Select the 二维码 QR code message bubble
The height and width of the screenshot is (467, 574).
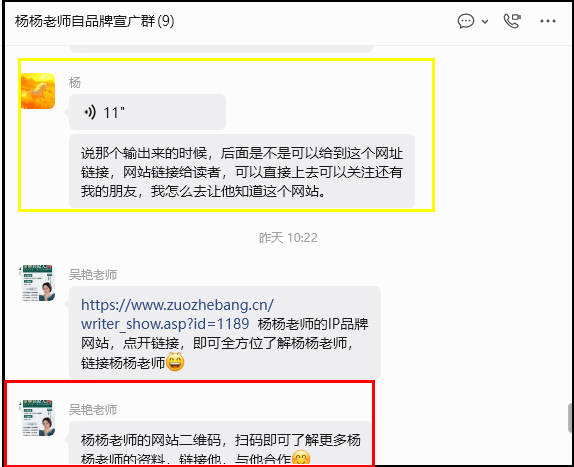(x=220, y=444)
